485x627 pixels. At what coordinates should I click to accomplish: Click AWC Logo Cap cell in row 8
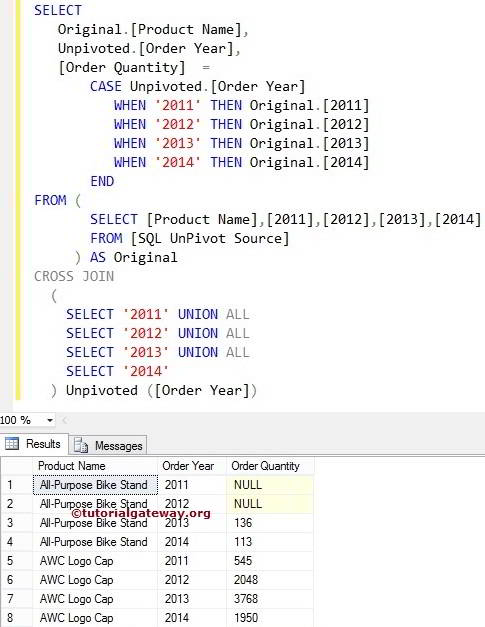[95, 618]
